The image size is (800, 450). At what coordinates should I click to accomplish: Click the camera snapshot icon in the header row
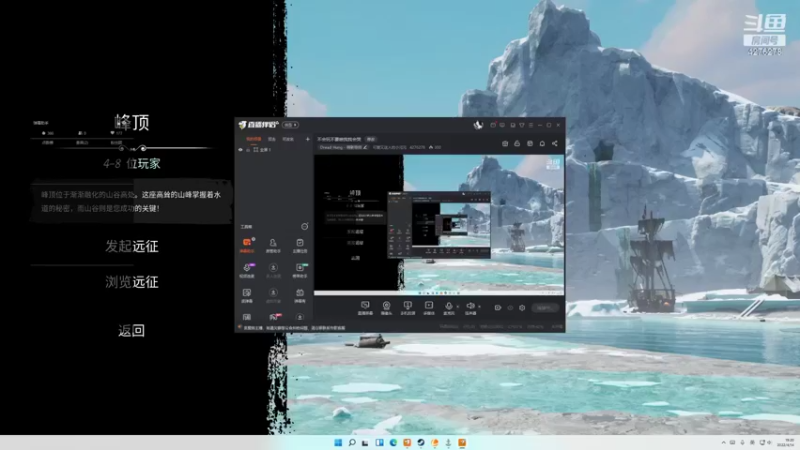point(505,144)
